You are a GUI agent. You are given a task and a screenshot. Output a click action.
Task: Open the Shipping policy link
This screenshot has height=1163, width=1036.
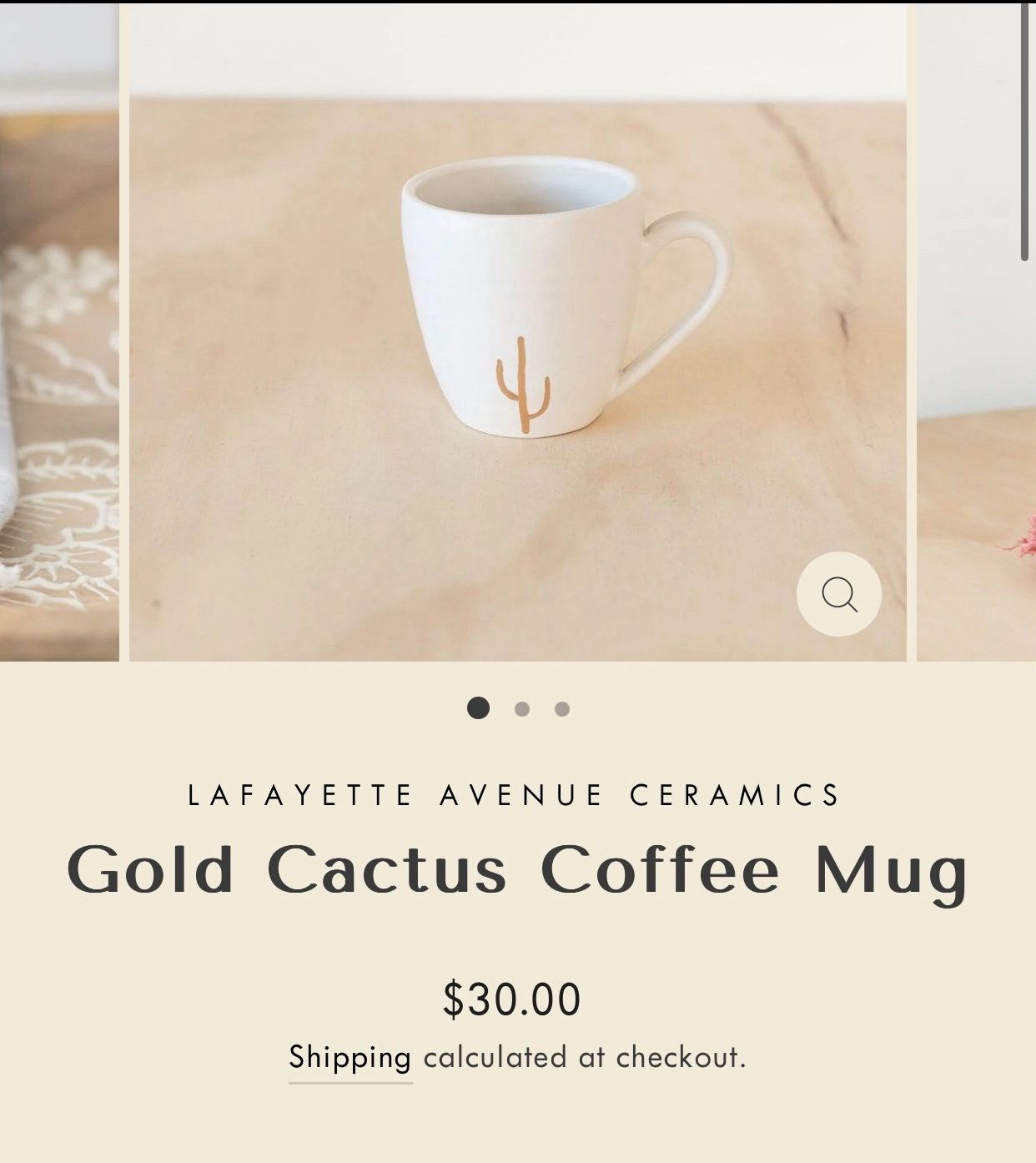click(350, 1058)
